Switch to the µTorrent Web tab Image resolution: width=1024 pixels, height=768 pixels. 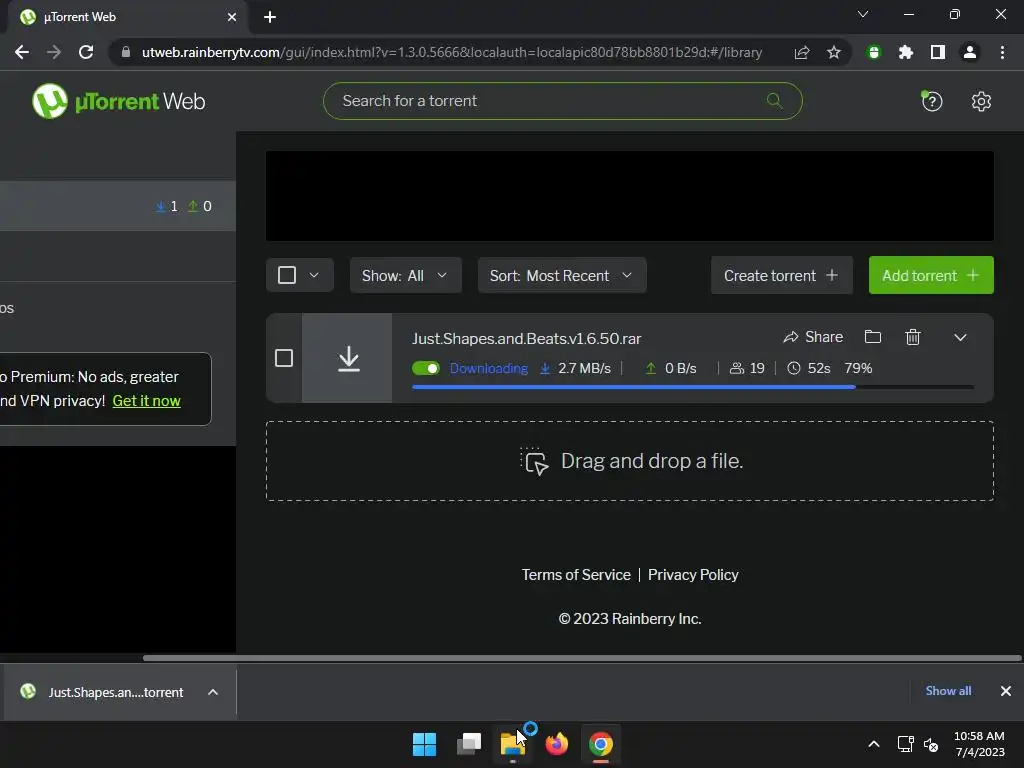124,18
